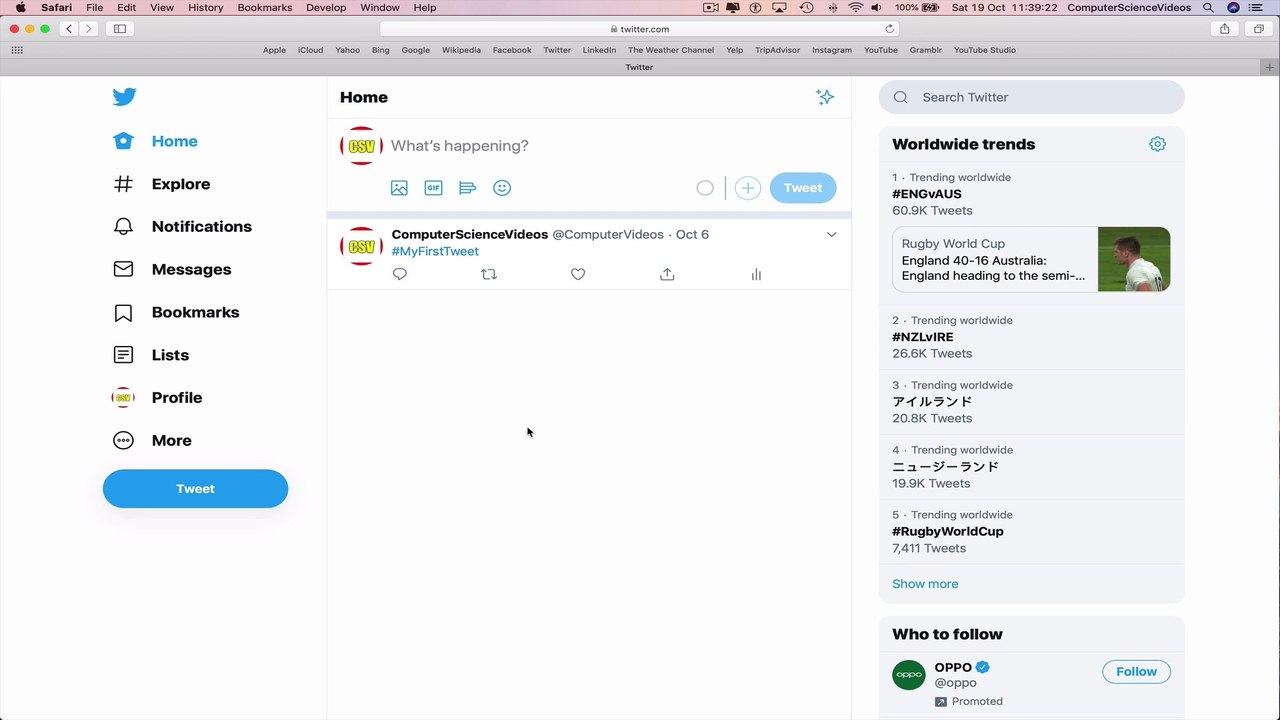This screenshot has height=720, width=1280.
Task: Click Show more under trends
Action: point(925,584)
